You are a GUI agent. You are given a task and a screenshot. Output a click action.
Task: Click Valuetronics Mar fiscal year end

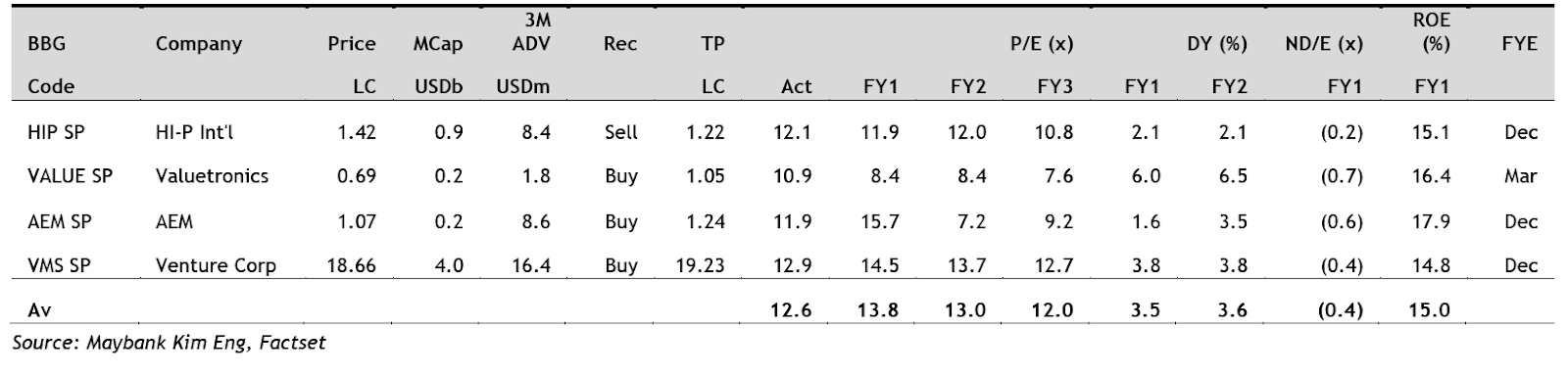pos(1521,176)
